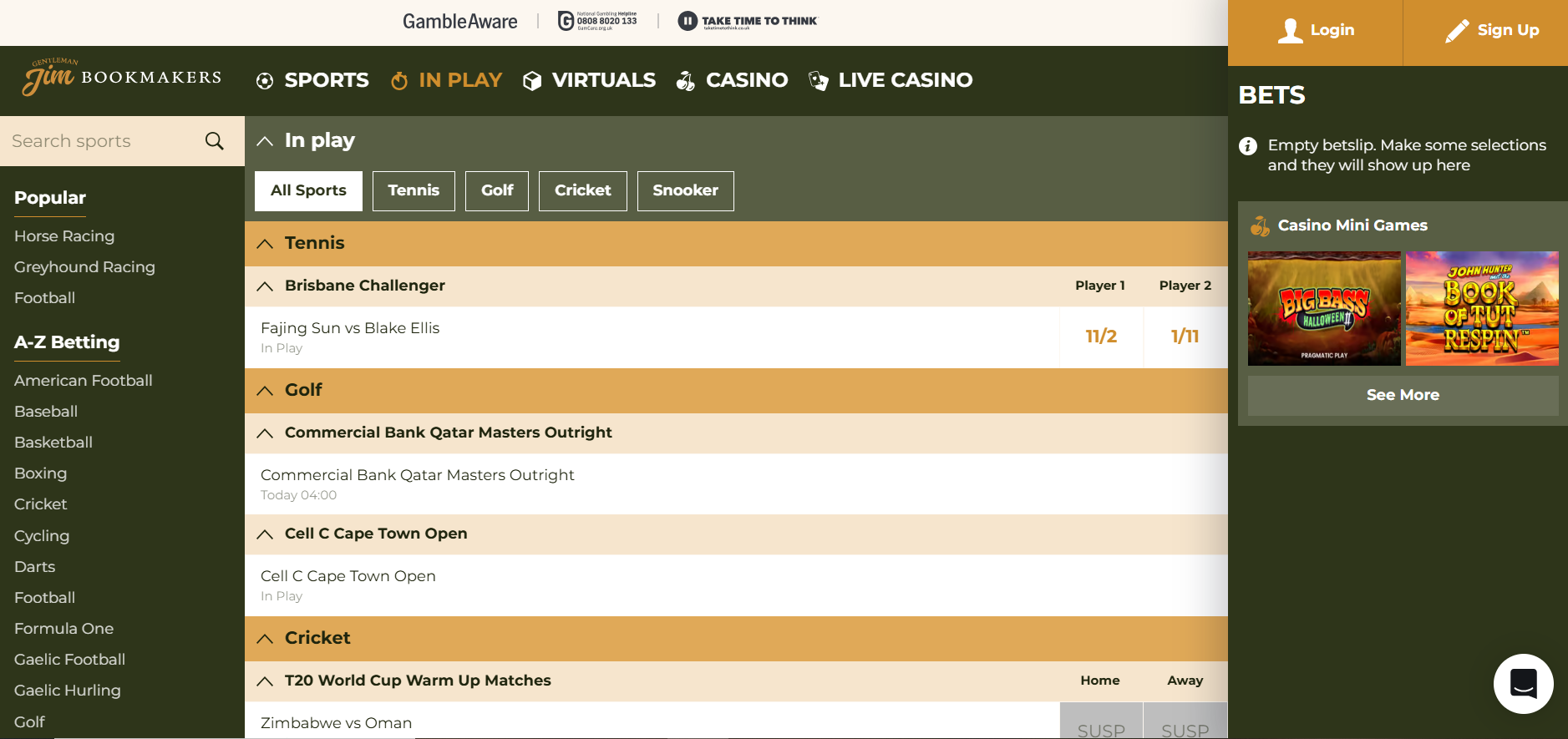This screenshot has width=1568, height=739.
Task: Open Cycling in A-Z Betting
Action: (42, 536)
